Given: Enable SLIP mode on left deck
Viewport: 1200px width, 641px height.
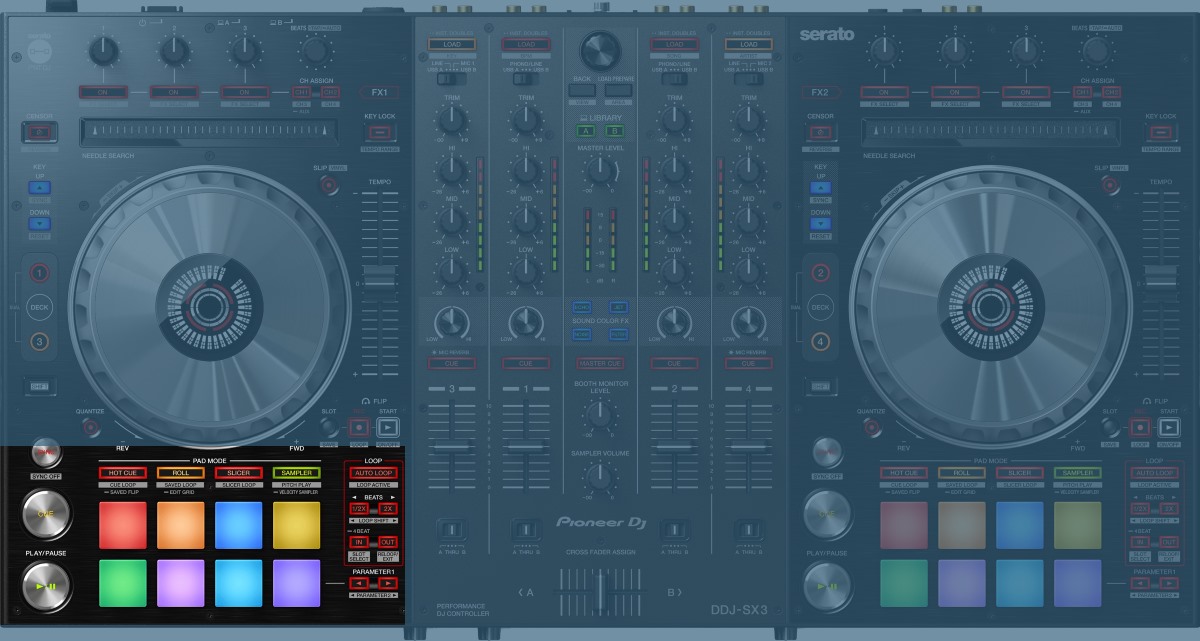Looking at the screenshot, I should [x=329, y=185].
